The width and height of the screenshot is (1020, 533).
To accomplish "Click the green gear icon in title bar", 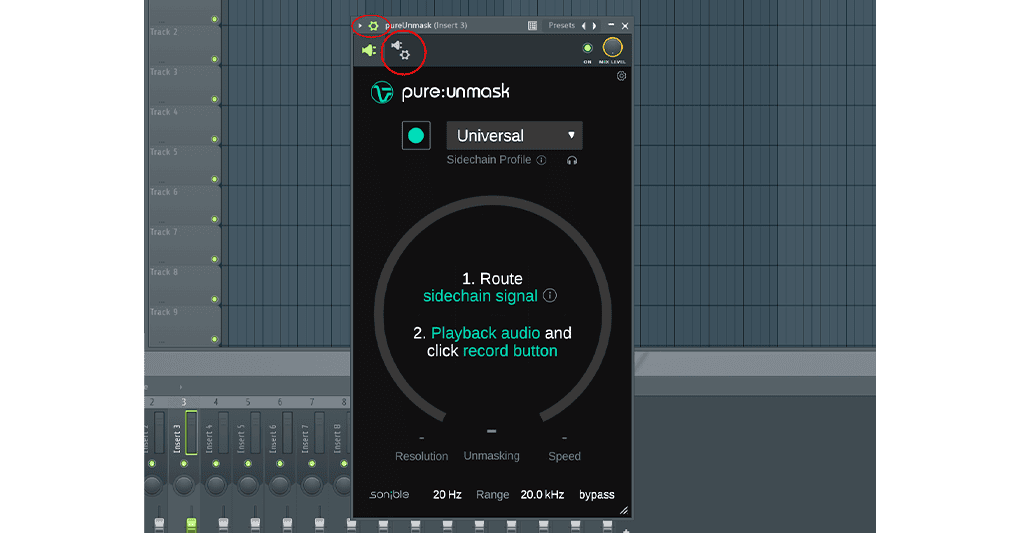I will 373,25.
